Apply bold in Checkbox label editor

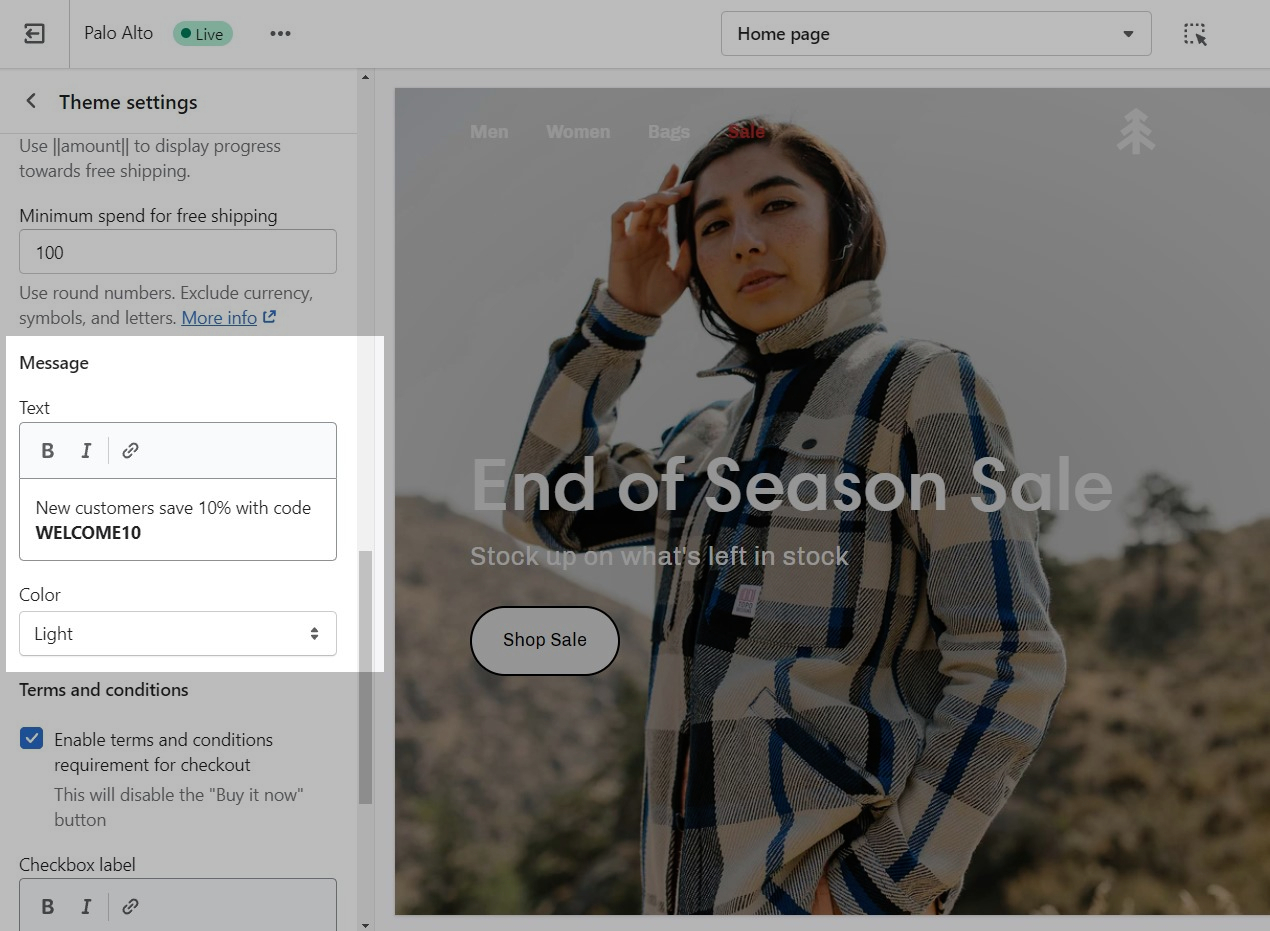point(47,907)
